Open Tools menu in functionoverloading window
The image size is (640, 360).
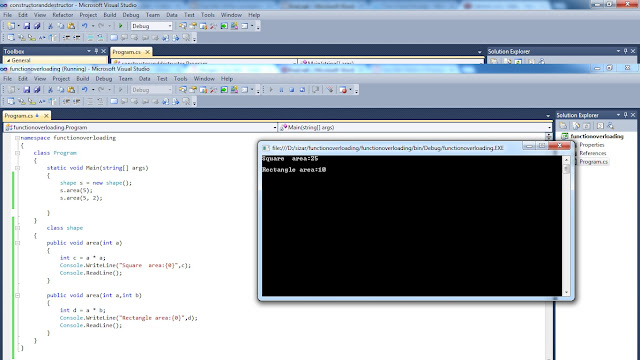point(180,79)
